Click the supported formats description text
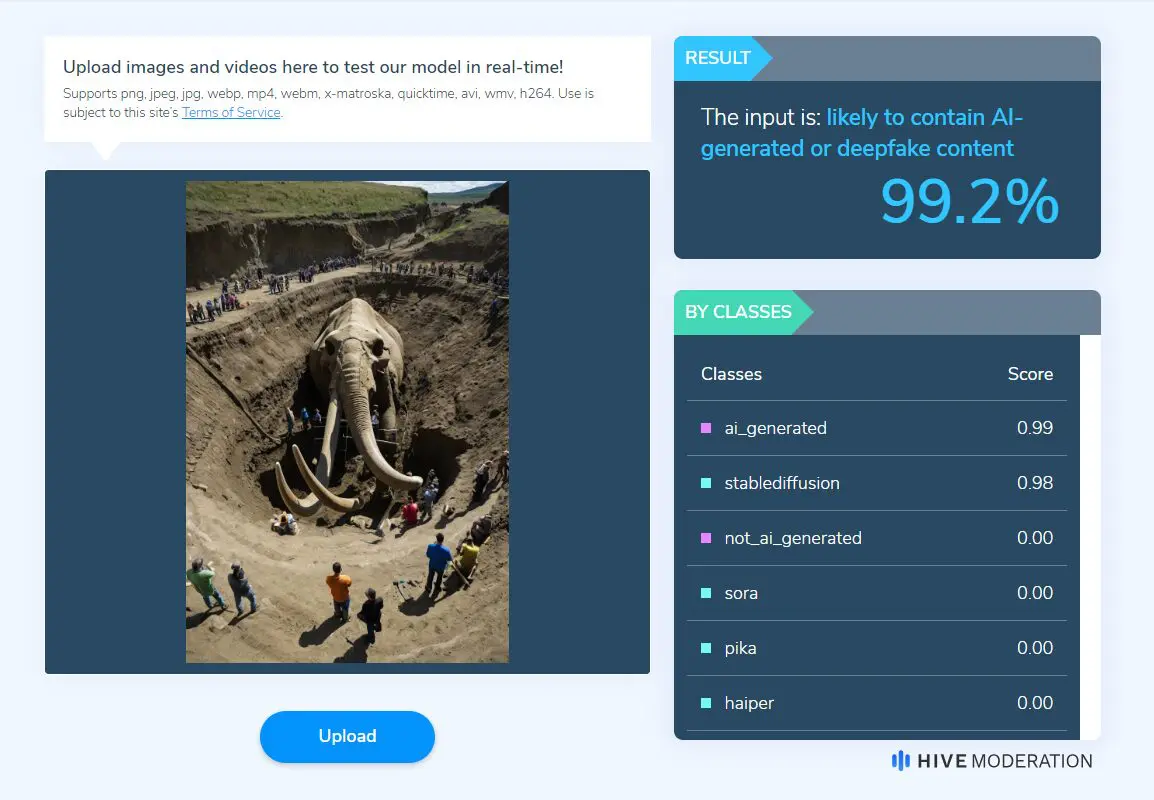The image size is (1154, 800). (328, 103)
